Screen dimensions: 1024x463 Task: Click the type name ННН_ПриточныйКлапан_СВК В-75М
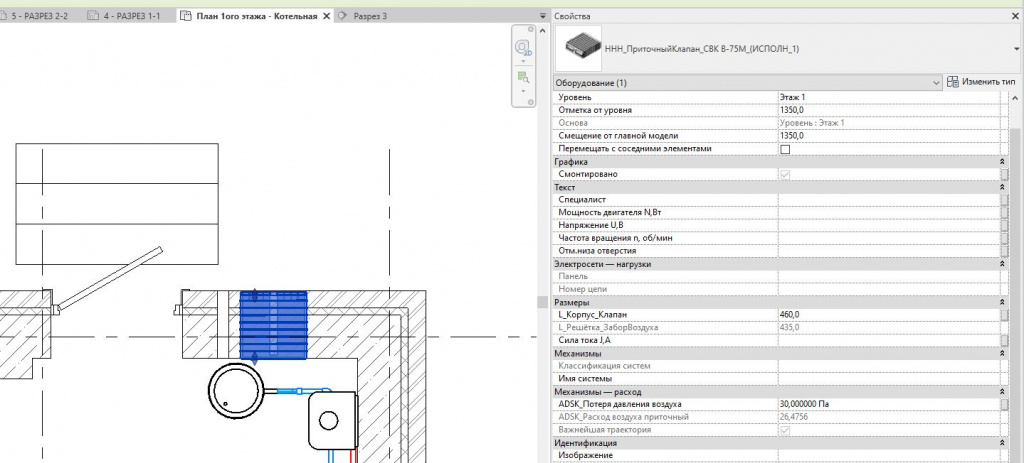click(702, 49)
